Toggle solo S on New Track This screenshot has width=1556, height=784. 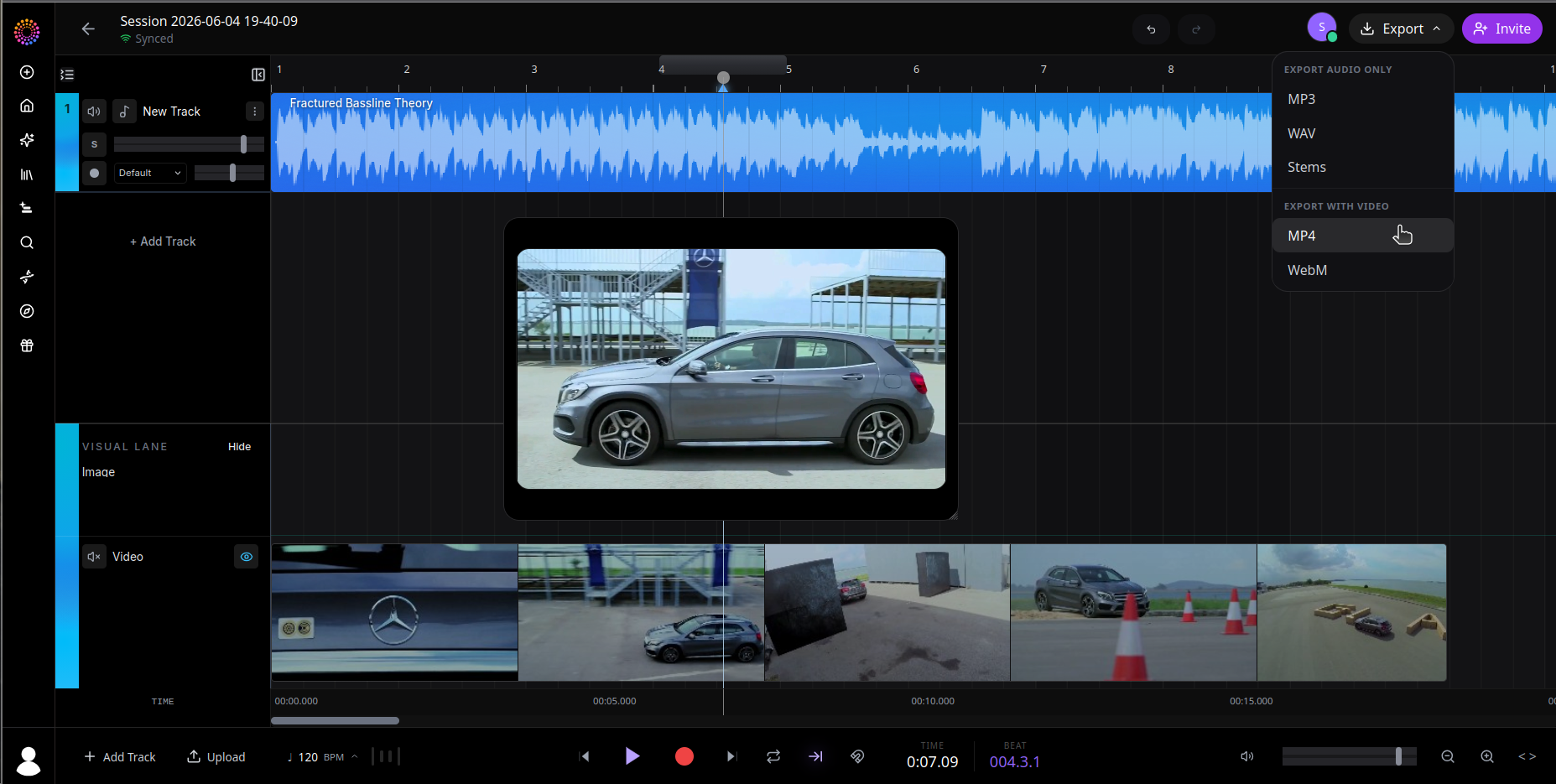[94, 144]
